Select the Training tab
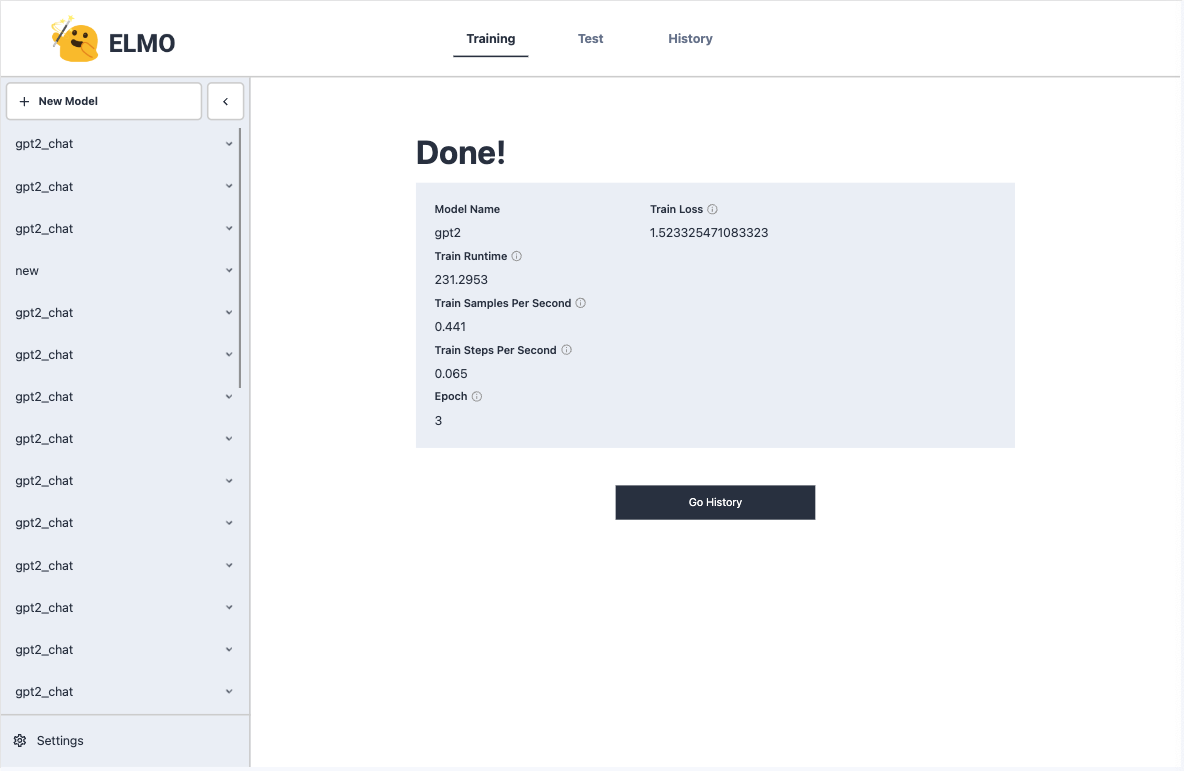Image resolution: width=1184 pixels, height=771 pixels. click(x=490, y=38)
